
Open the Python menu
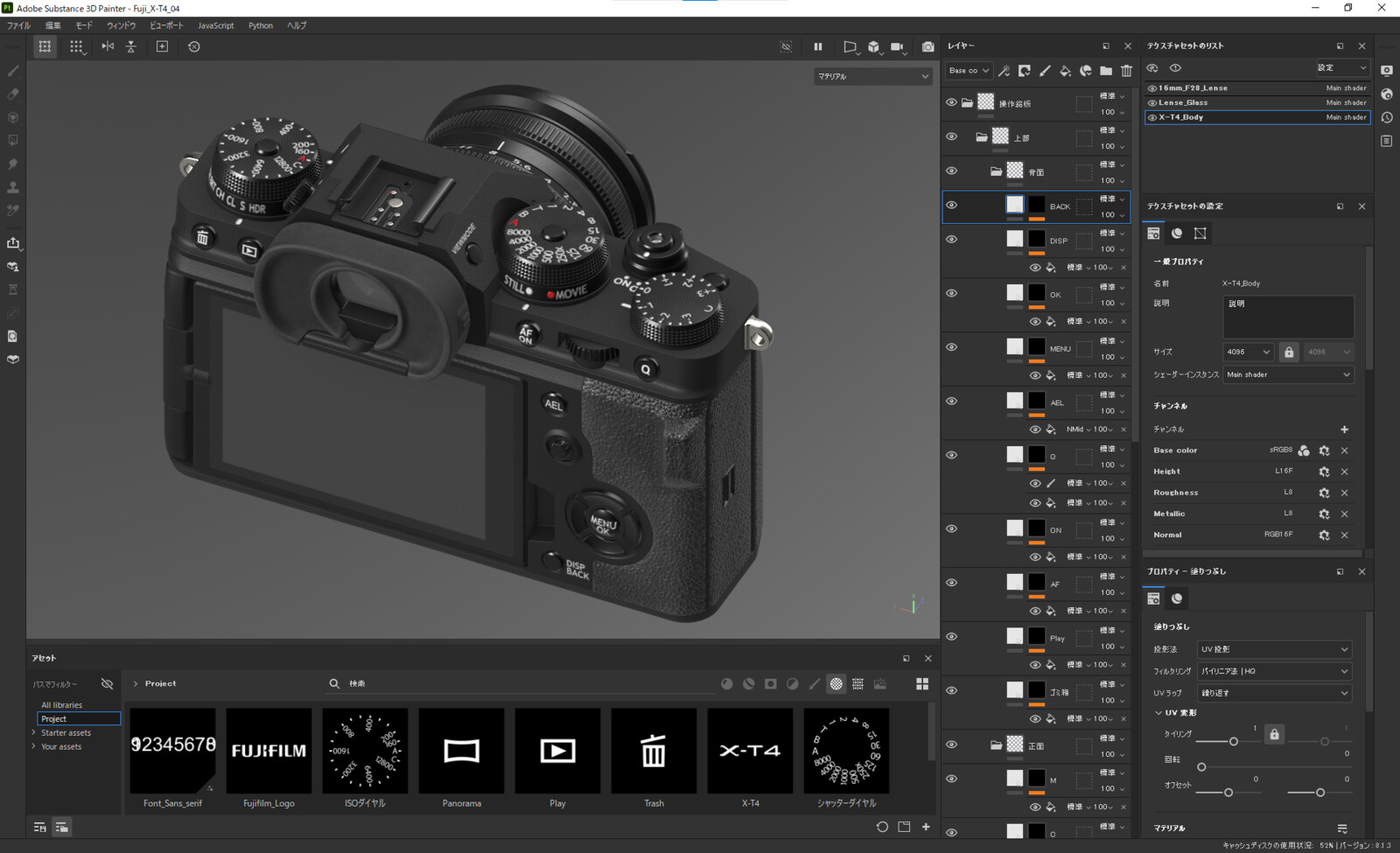tap(261, 25)
